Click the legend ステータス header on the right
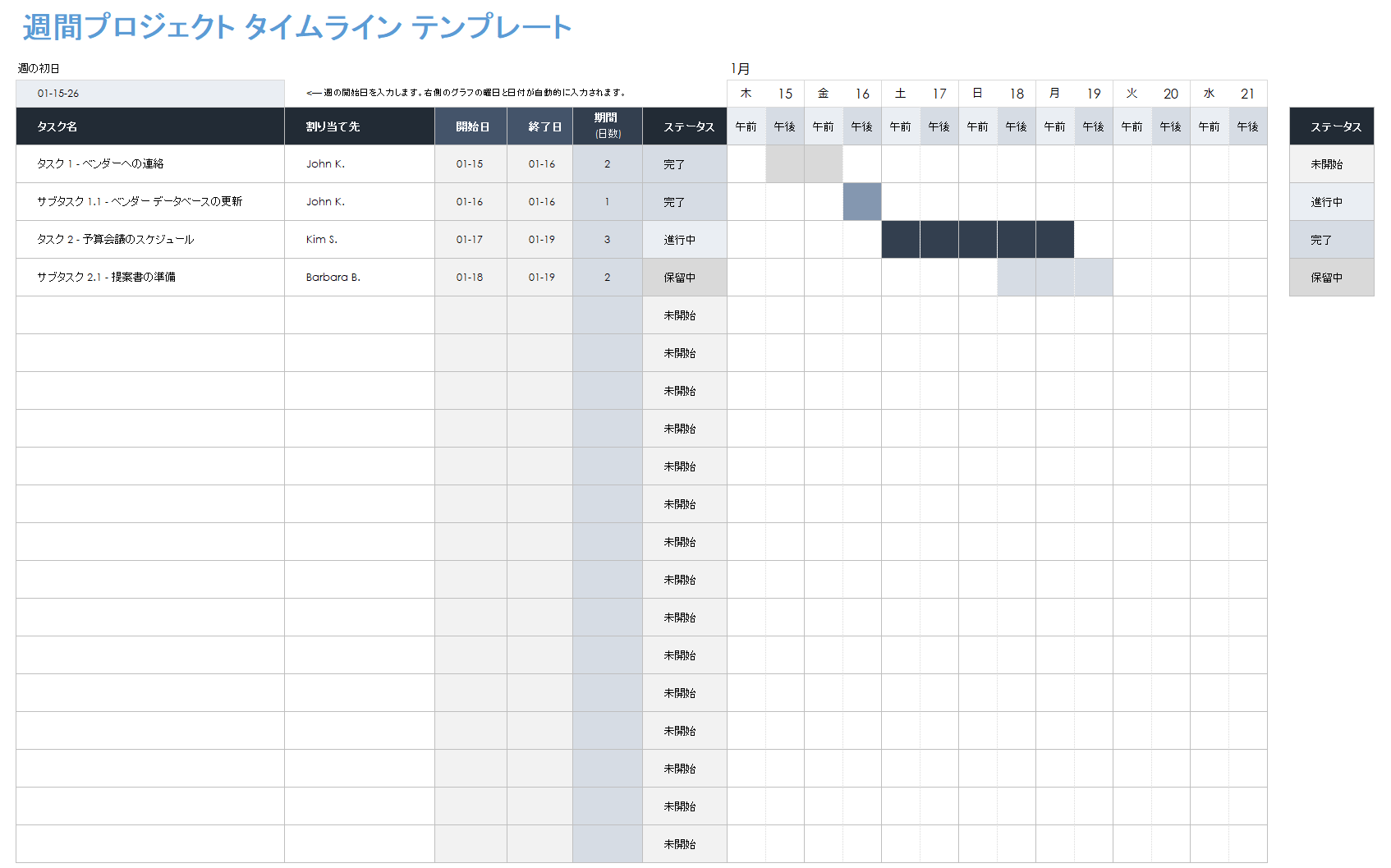Viewport: 1391px width, 868px height. tap(1332, 126)
